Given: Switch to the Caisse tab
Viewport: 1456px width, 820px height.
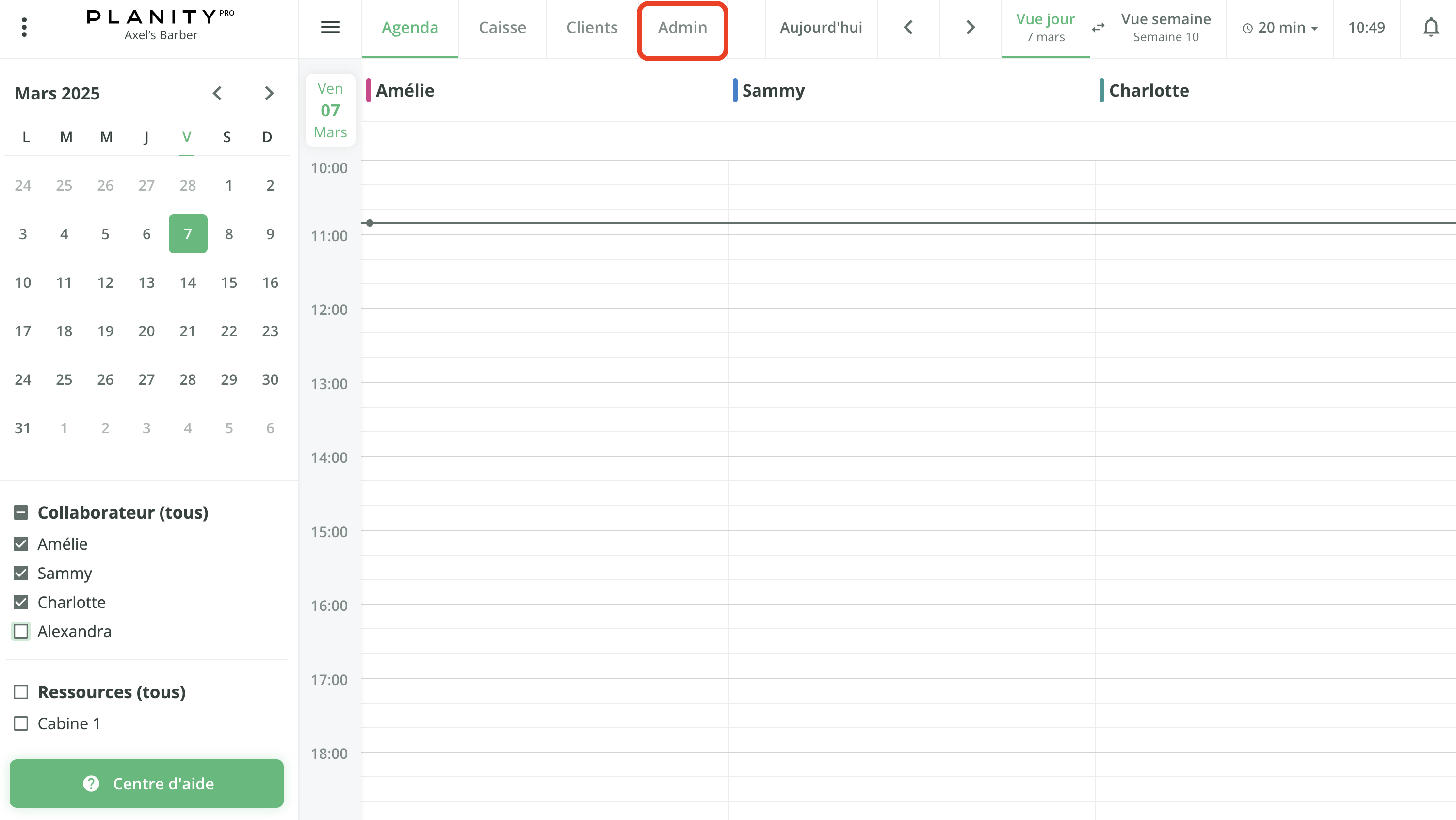Looking at the screenshot, I should (502, 27).
